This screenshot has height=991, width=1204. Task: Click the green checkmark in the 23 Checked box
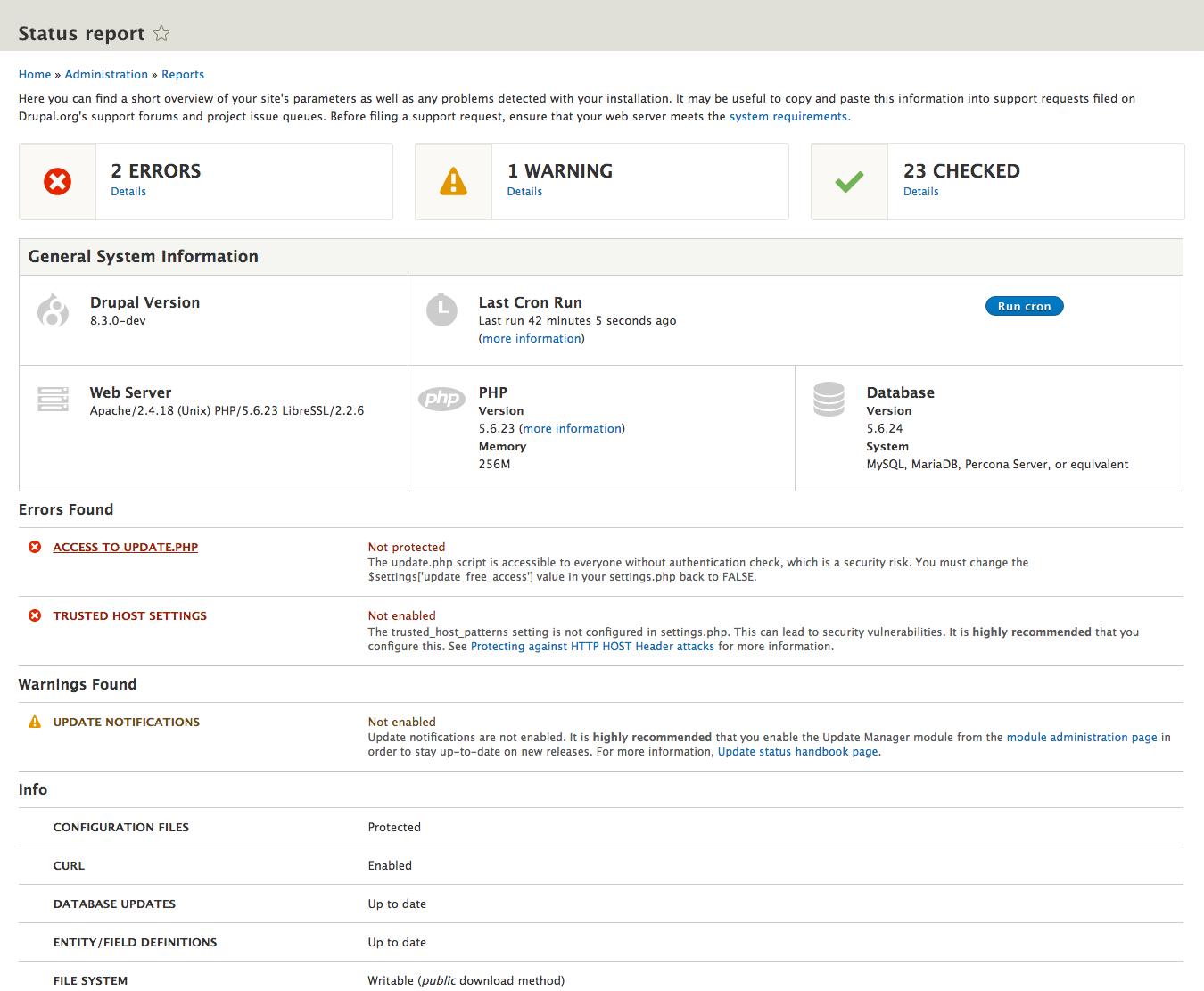click(x=849, y=182)
